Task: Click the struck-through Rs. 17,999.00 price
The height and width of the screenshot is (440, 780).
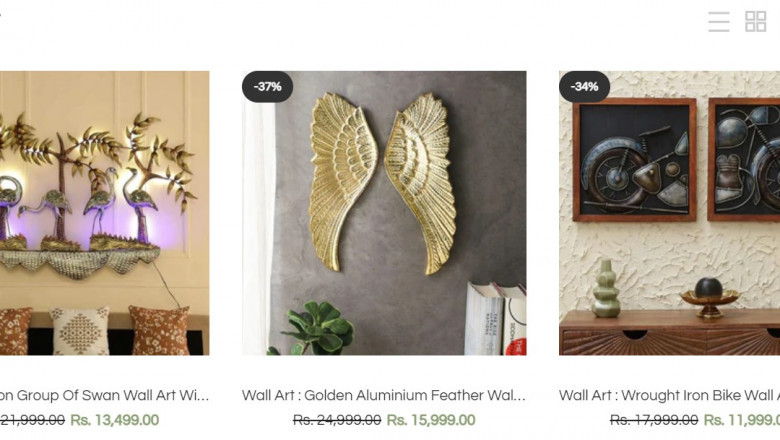Action: click(654, 420)
